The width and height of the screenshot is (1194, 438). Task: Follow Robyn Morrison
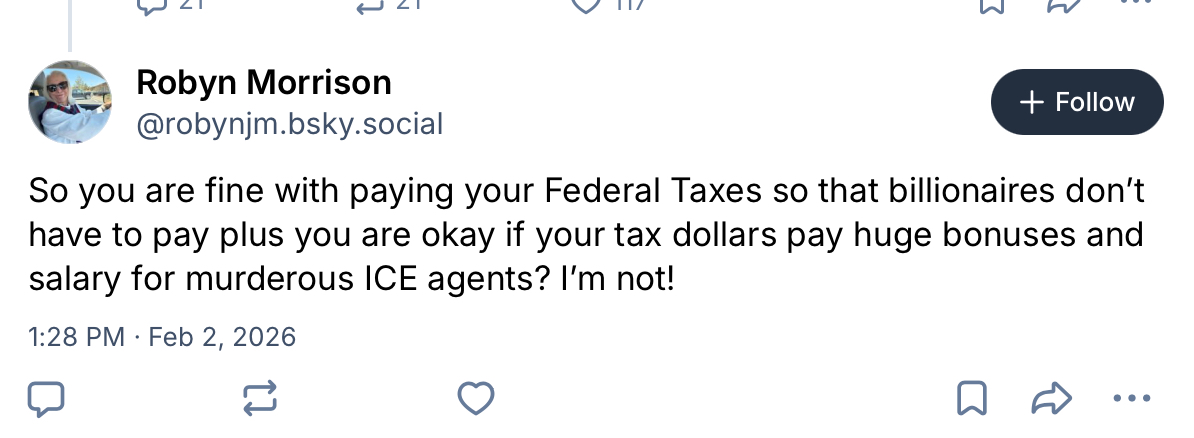click(x=1076, y=102)
